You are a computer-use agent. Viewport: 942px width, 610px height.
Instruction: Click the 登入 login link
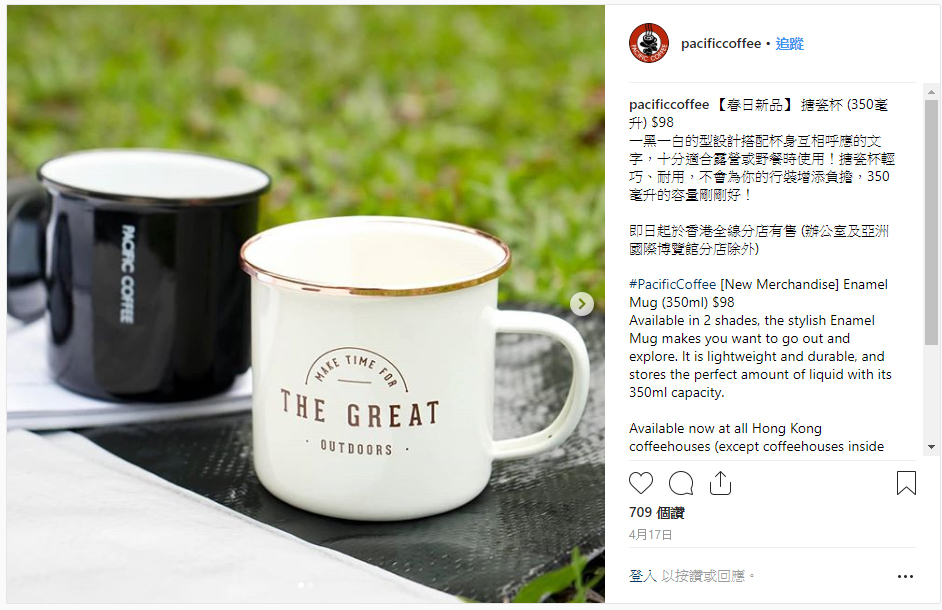[x=643, y=576]
